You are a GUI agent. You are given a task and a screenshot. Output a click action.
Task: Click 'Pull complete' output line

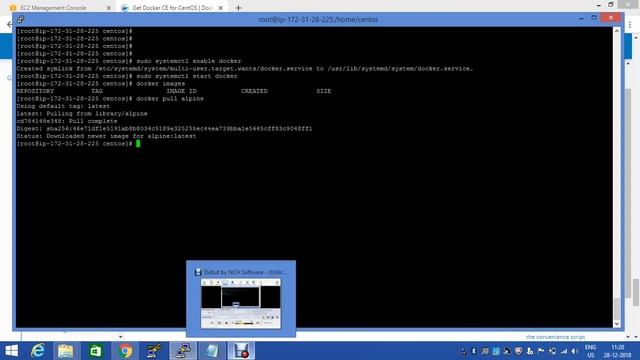(x=67, y=121)
